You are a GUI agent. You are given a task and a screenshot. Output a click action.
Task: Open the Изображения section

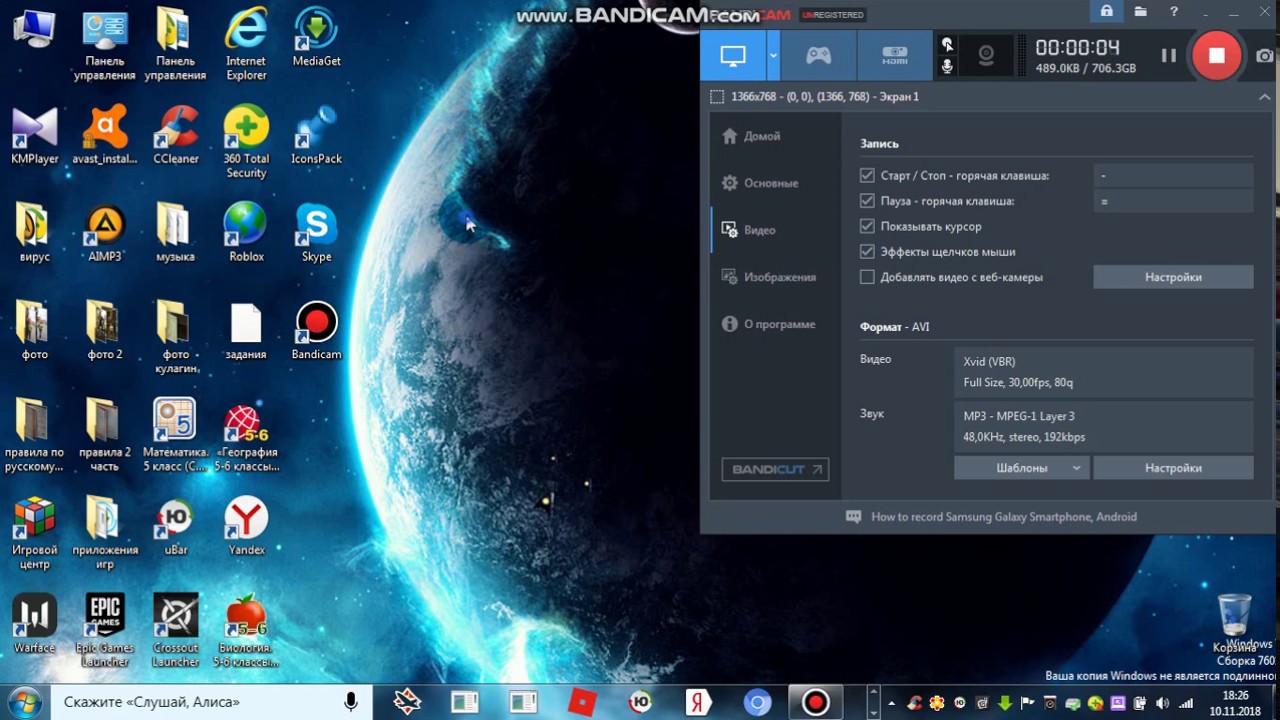[771, 277]
